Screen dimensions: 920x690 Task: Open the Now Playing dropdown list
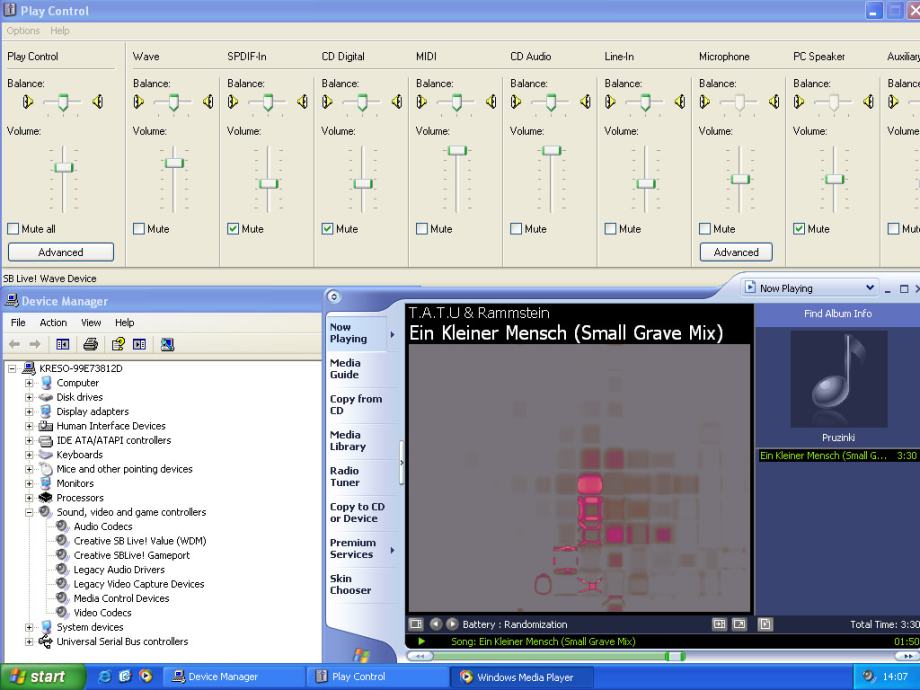869,288
